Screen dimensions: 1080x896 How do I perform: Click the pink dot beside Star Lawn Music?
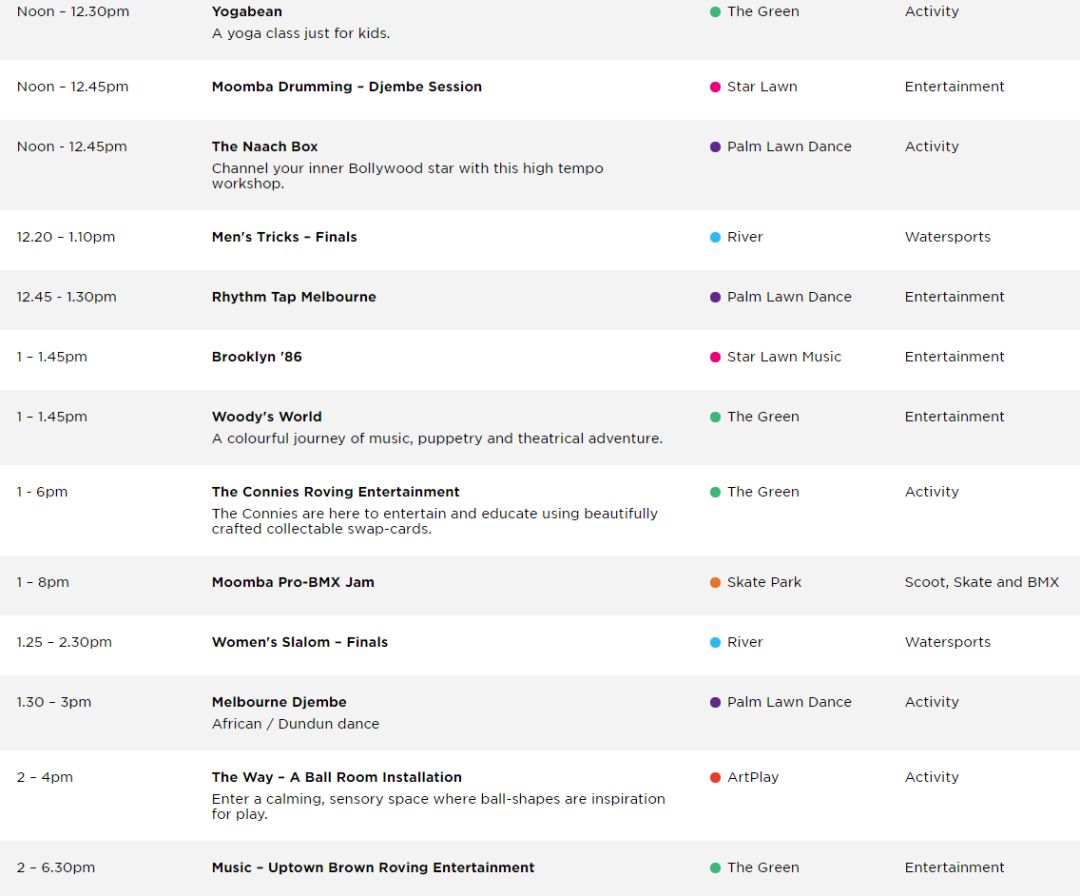pyautogui.click(x=715, y=357)
